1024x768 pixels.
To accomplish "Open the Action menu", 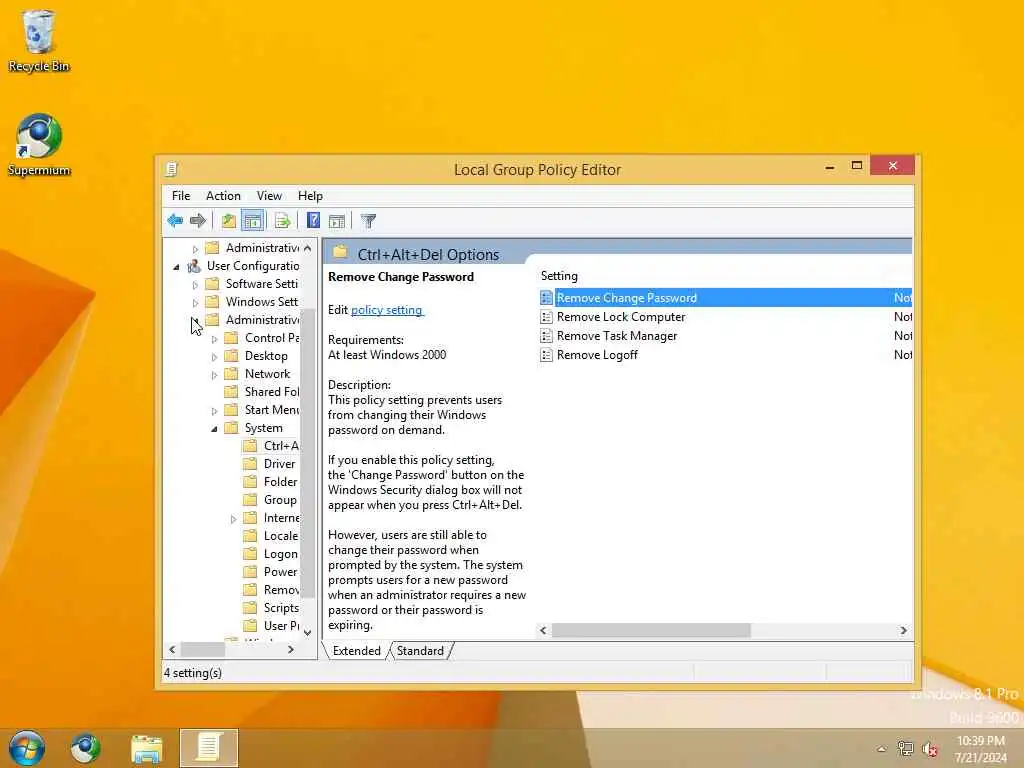I will pos(223,196).
